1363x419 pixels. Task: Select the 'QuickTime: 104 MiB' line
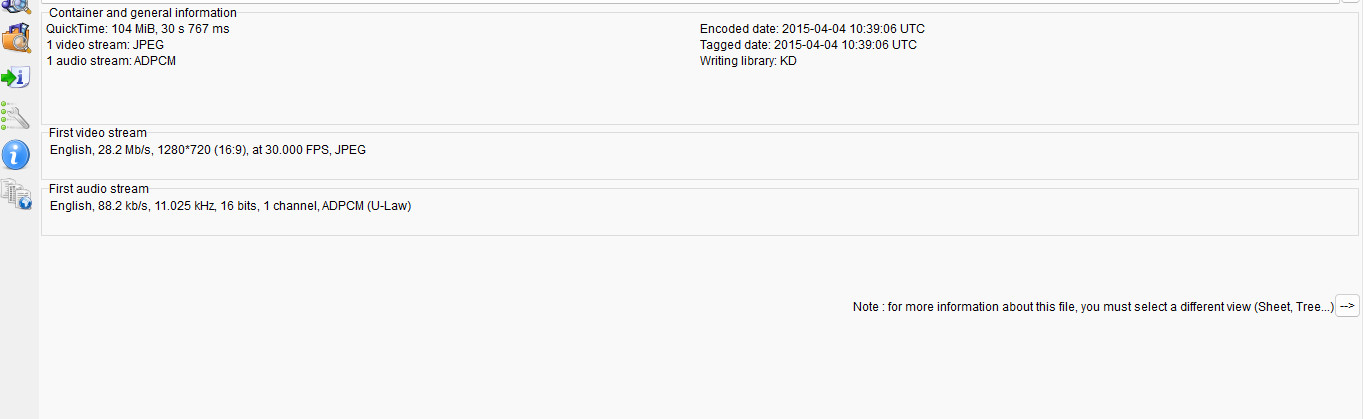(138, 29)
